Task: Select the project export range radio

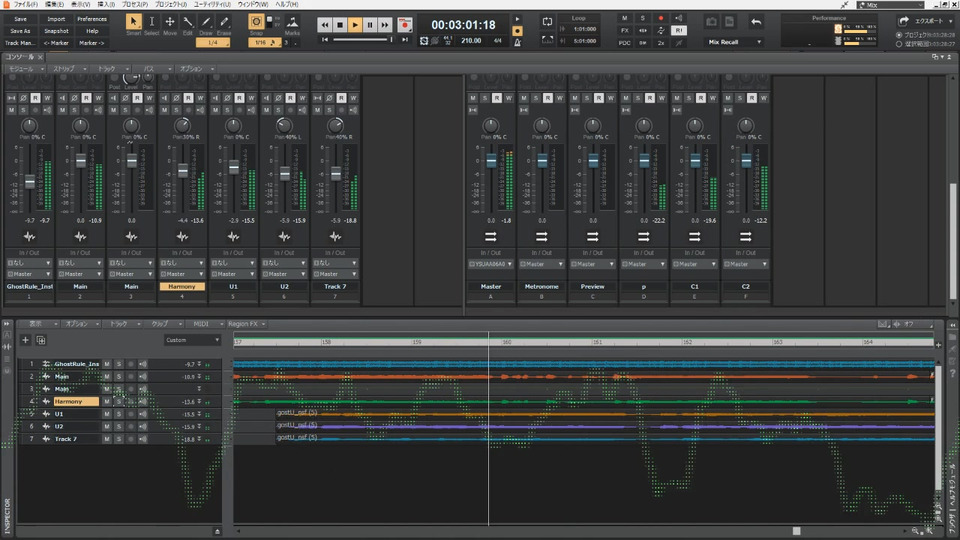Action: click(899, 36)
